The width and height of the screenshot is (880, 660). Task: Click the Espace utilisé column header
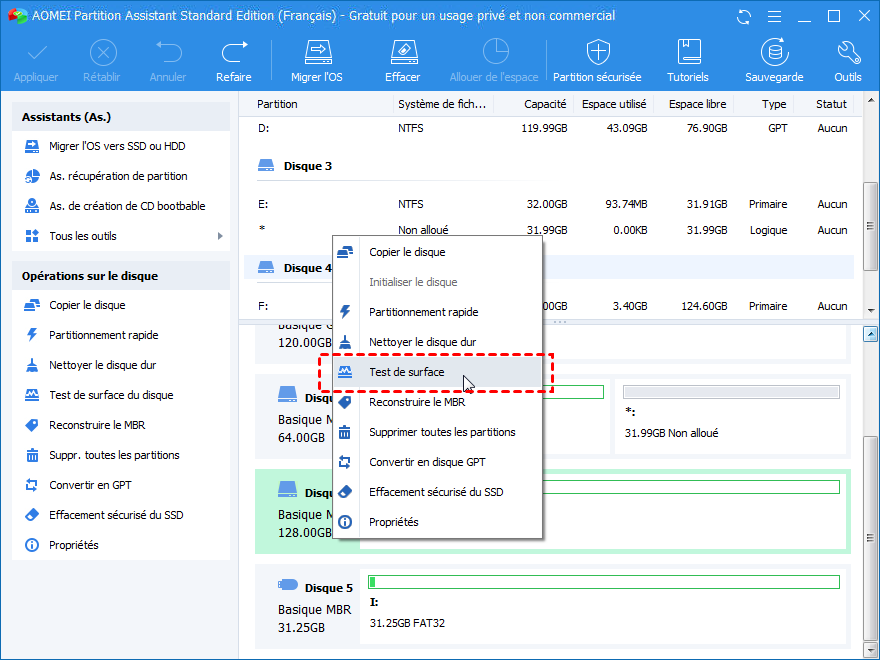pyautogui.click(x=614, y=104)
